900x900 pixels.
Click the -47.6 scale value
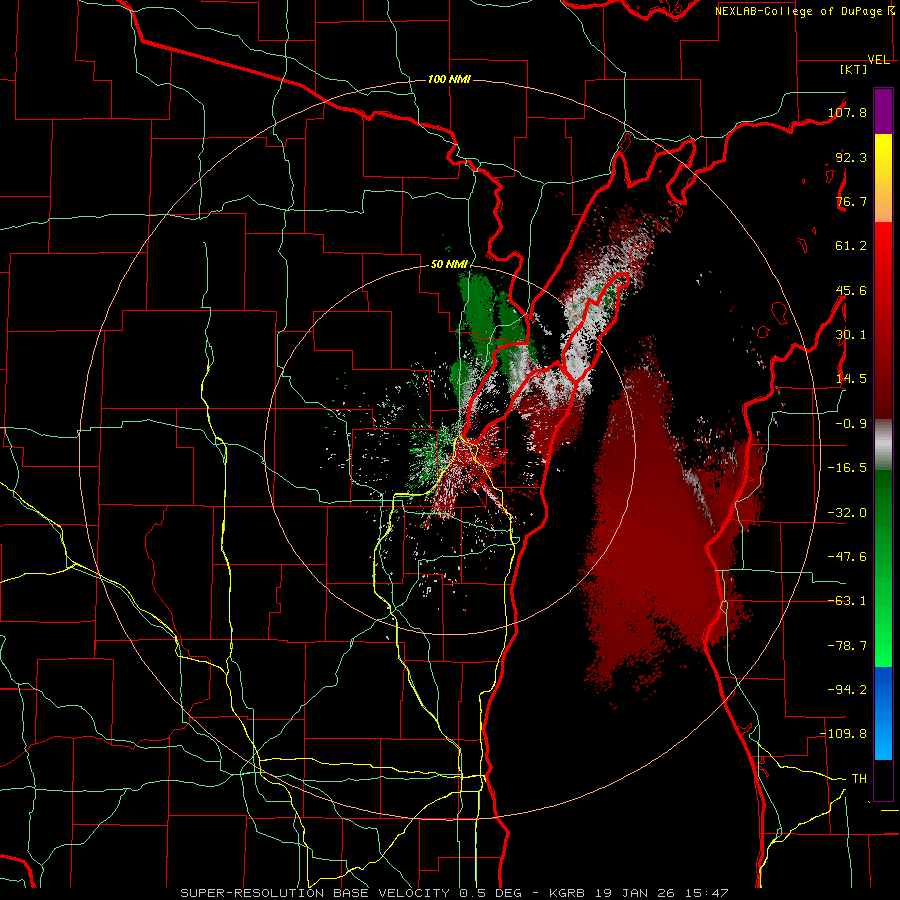[847, 556]
